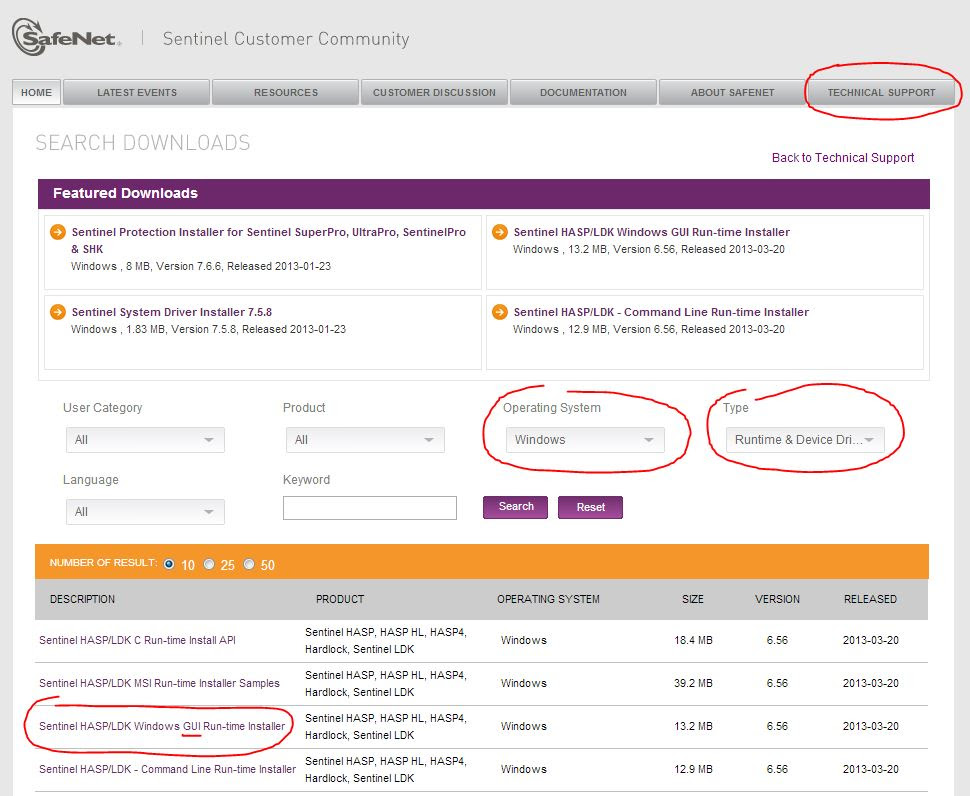Click orange arrow icon beside Sentinel Protection Installer
This screenshot has height=796, width=970.
58,232
